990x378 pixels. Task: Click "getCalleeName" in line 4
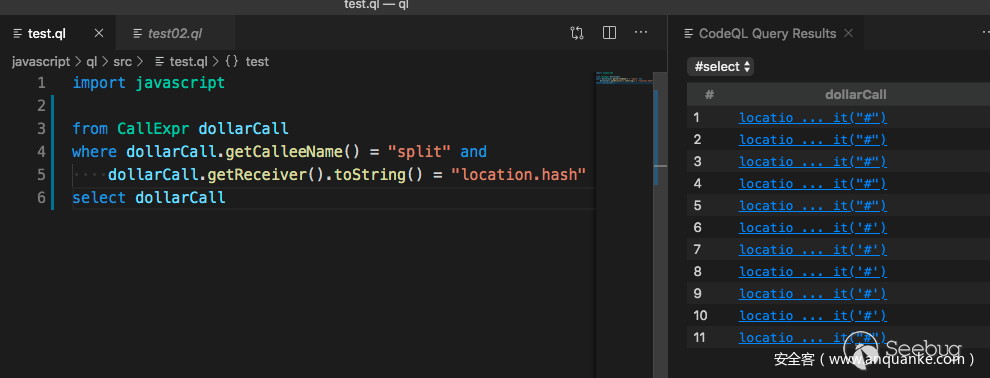coord(283,152)
